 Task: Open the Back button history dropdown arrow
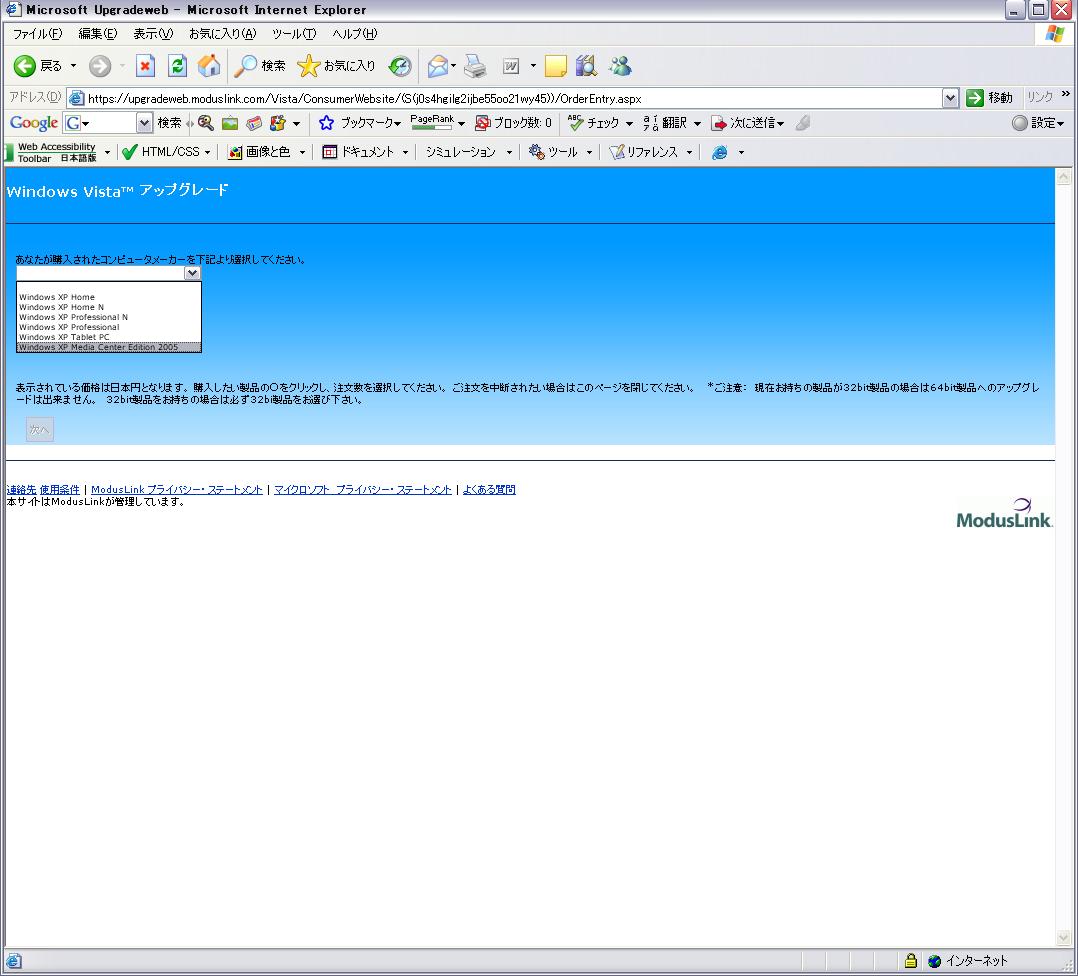pyautogui.click(x=74, y=66)
